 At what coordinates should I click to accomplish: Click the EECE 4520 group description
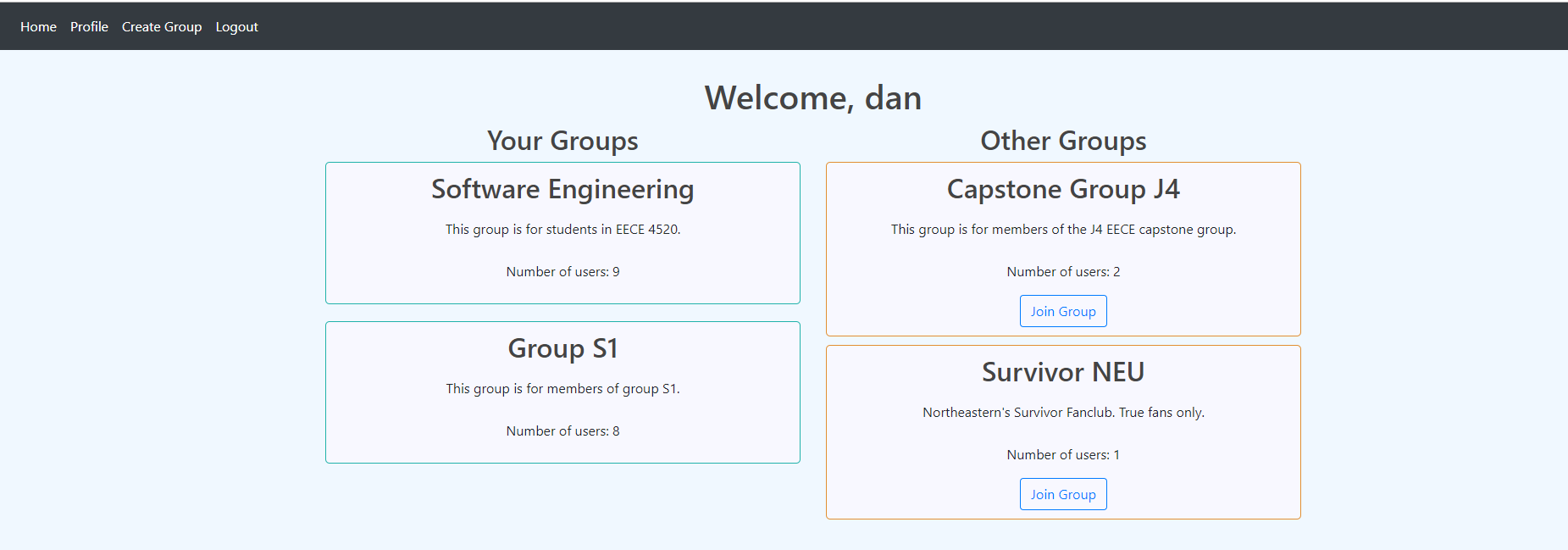tap(562, 230)
